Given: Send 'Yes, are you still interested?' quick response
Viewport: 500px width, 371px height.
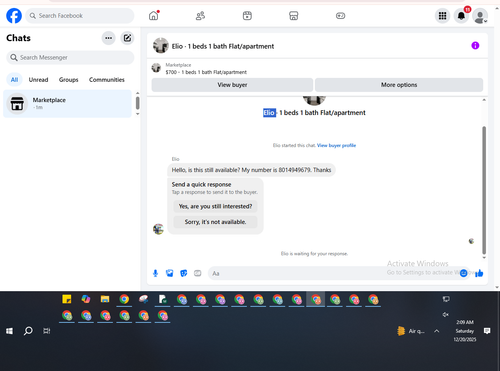Looking at the screenshot, I should coord(215,206).
